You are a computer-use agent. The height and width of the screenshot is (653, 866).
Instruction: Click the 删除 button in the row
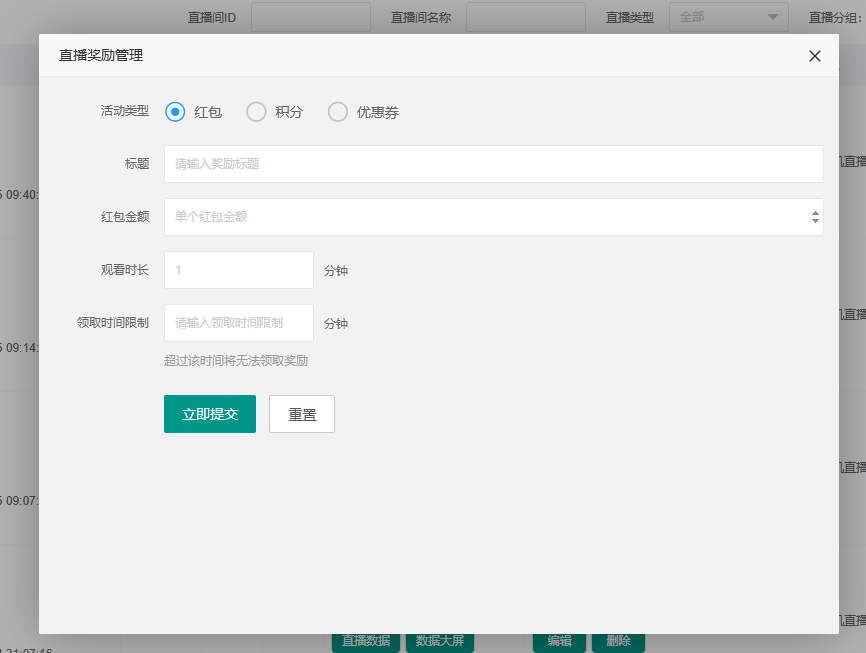pyautogui.click(x=618, y=641)
